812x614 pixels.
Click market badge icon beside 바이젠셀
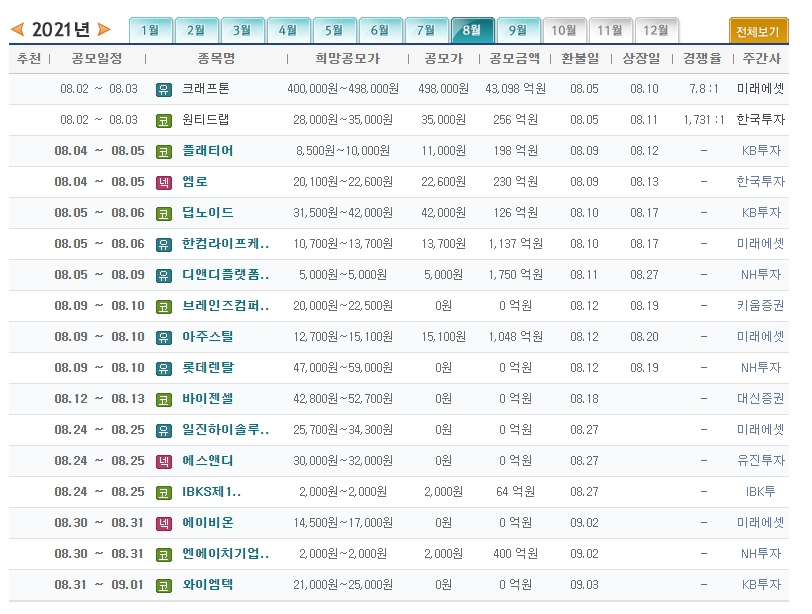[x=164, y=400]
